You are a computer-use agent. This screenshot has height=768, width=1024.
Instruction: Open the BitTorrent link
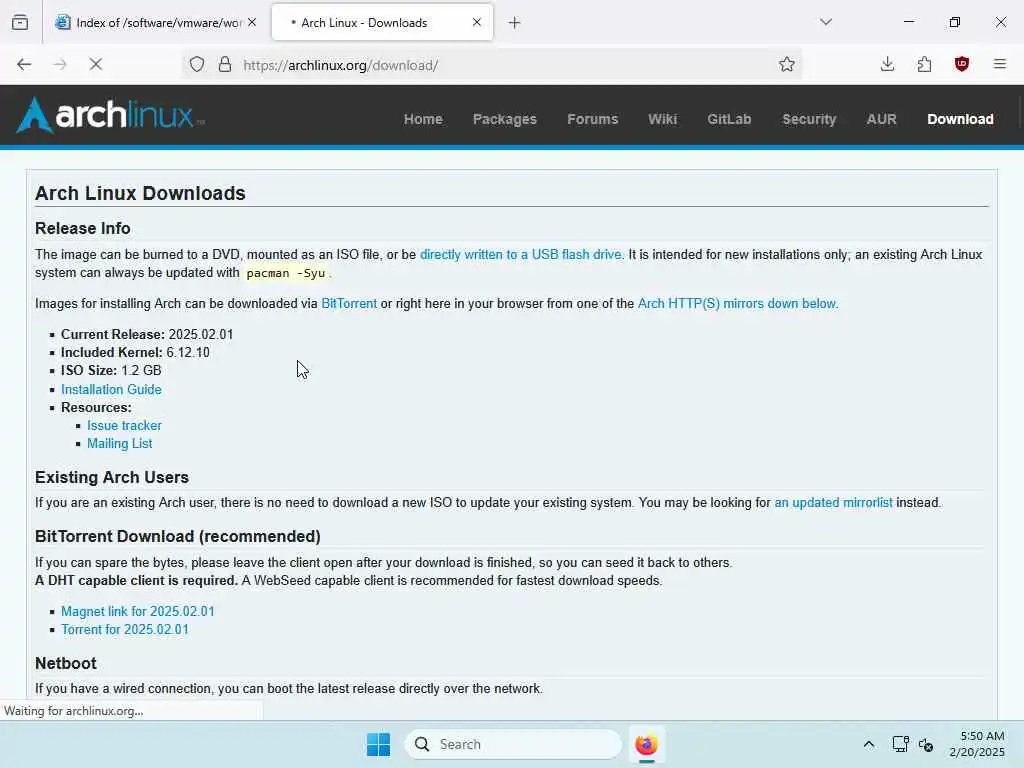pyautogui.click(x=349, y=304)
